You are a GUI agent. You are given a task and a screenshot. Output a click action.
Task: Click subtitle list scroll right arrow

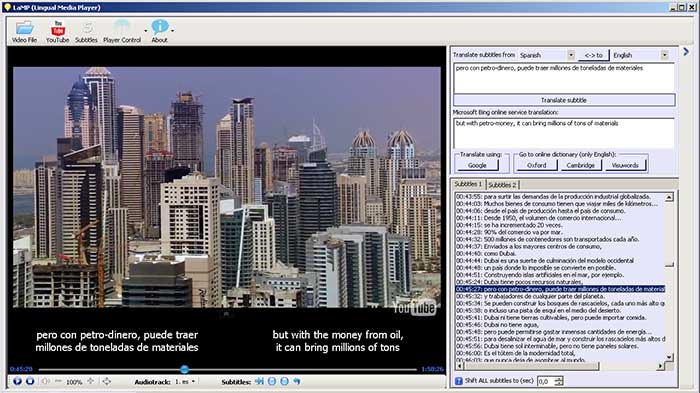661,366
